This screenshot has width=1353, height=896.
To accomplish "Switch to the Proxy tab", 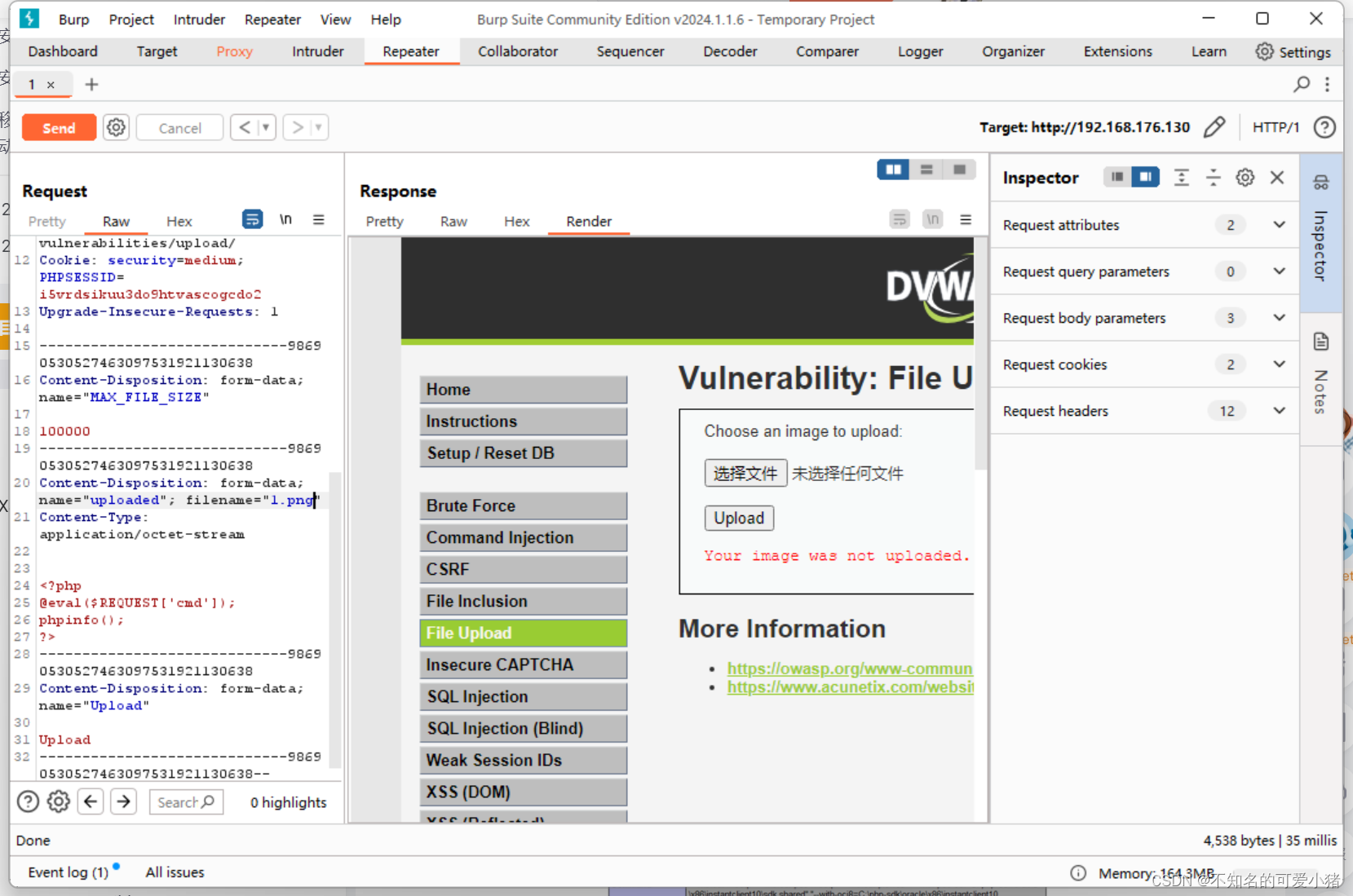I will coord(234,51).
